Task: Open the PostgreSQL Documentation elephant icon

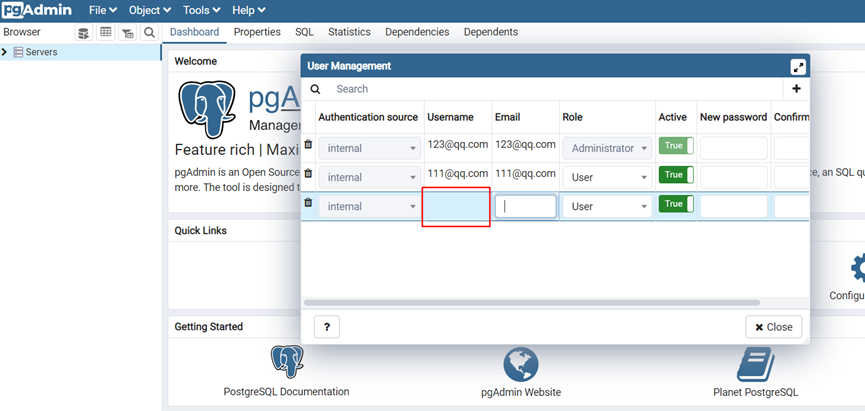Action: click(287, 361)
